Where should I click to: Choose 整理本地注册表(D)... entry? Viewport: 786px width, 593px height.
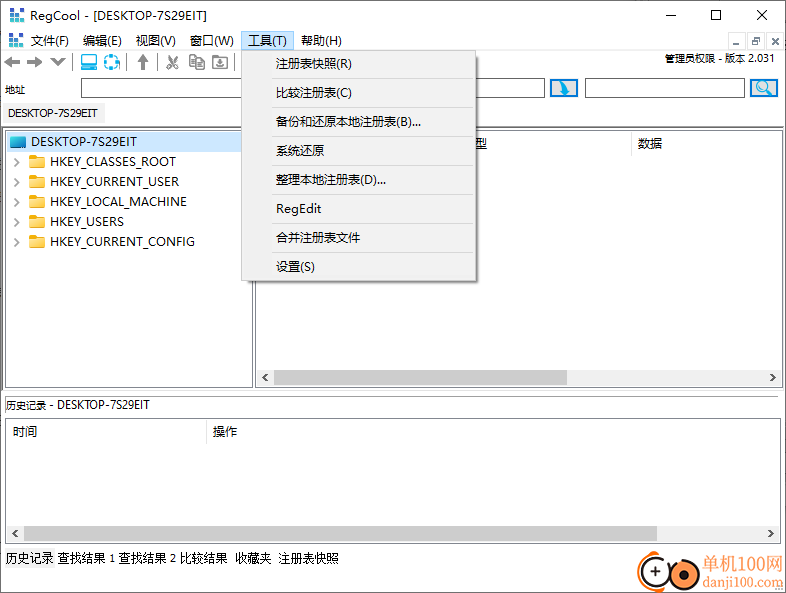pos(358,180)
